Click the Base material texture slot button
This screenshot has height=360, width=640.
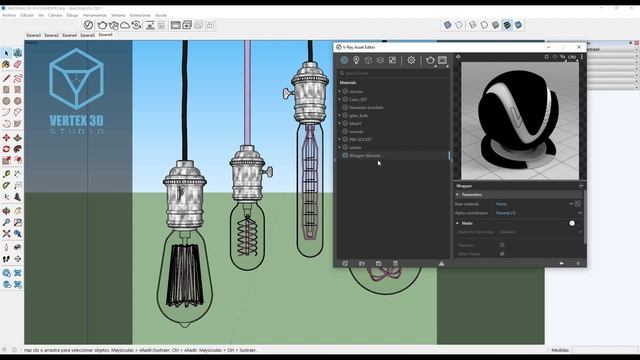click(578, 204)
